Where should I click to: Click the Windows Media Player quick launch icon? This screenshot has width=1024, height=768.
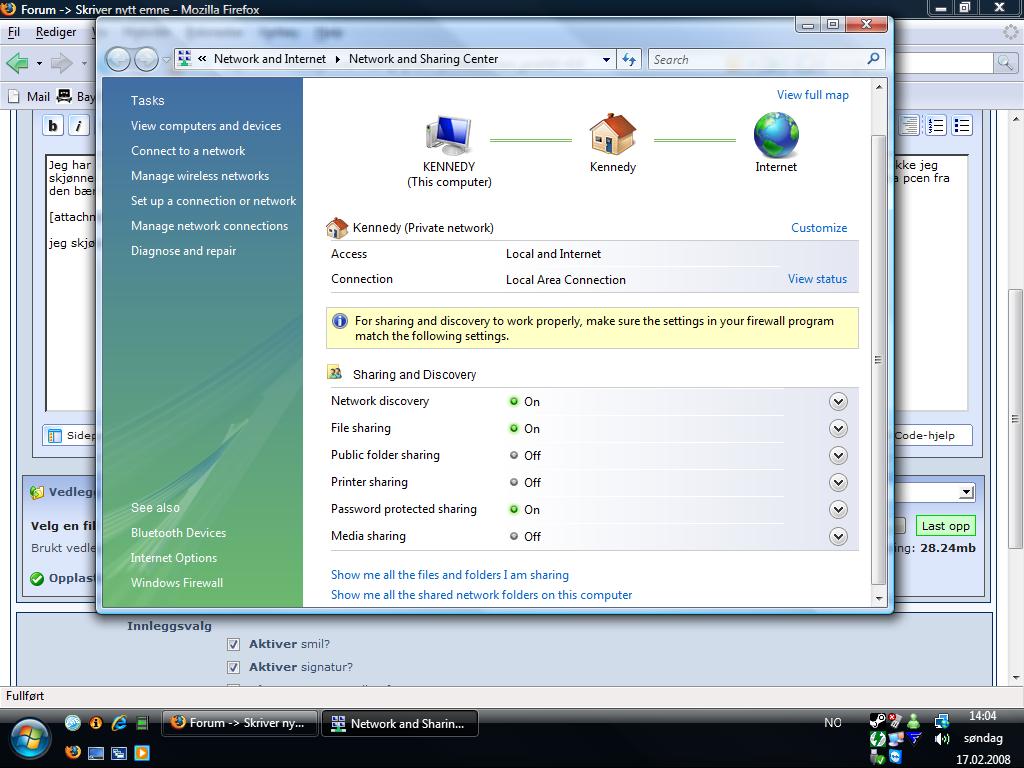(x=142, y=752)
